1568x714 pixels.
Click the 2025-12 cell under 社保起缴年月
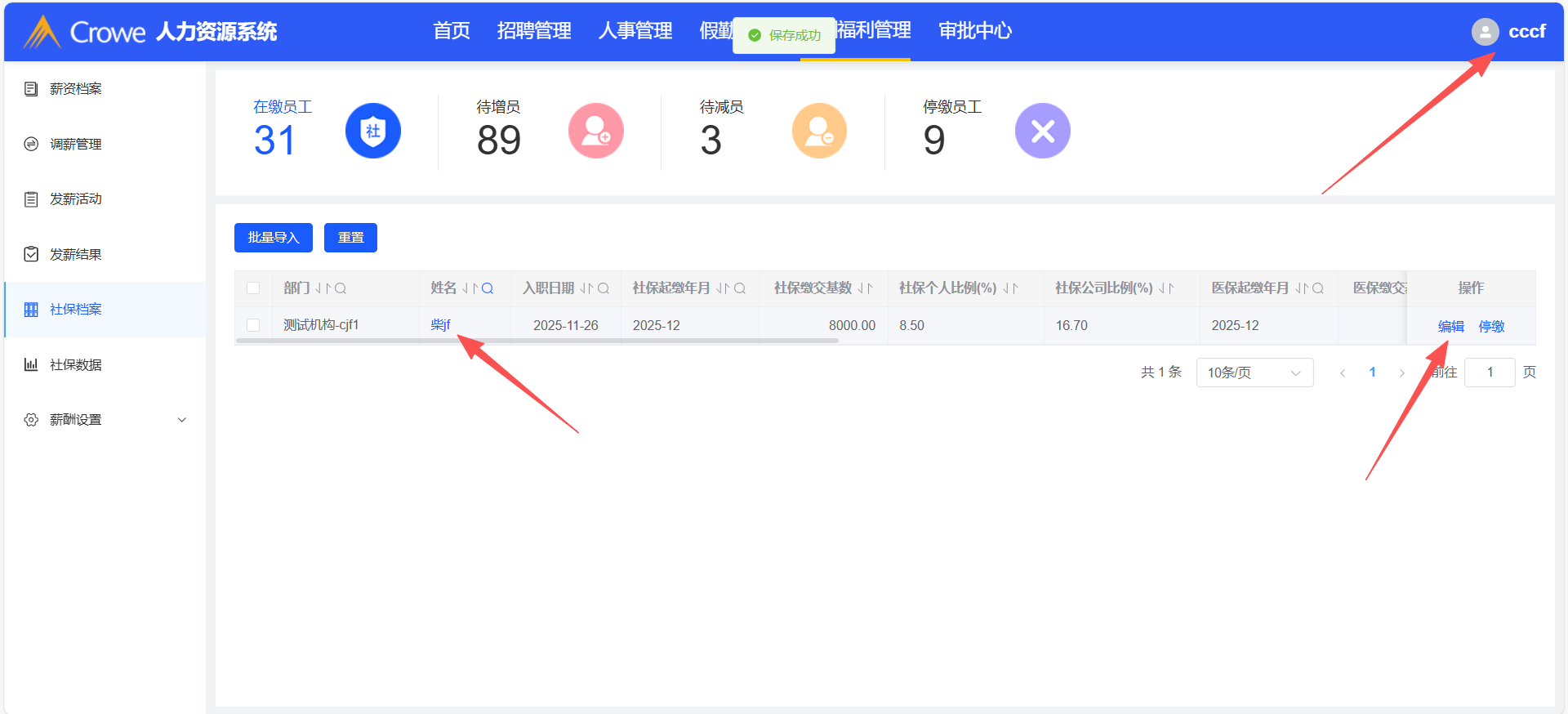tap(657, 325)
